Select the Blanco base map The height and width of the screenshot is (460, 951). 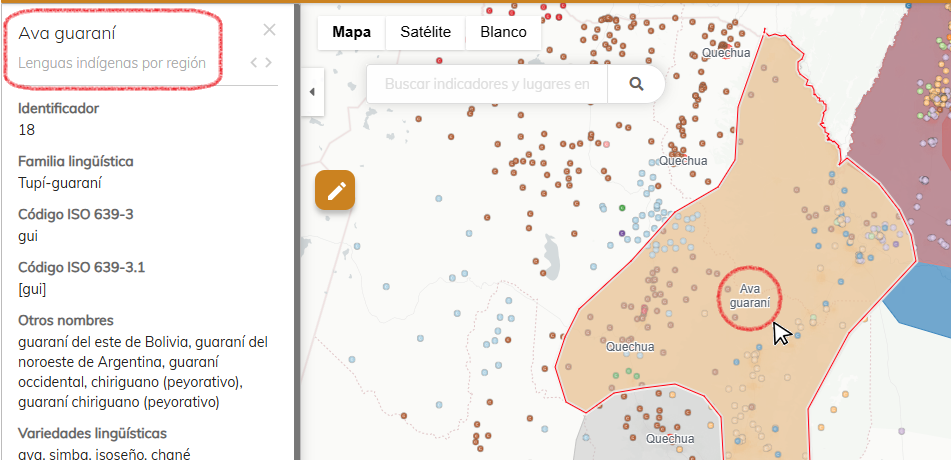click(503, 32)
